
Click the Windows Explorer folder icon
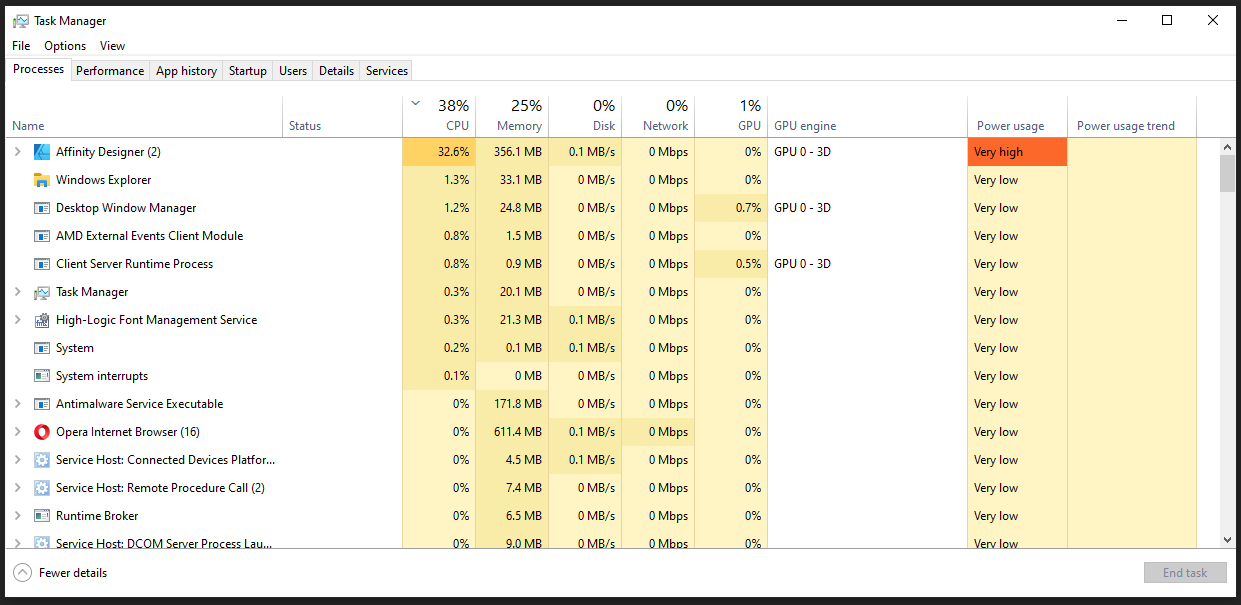pos(41,180)
